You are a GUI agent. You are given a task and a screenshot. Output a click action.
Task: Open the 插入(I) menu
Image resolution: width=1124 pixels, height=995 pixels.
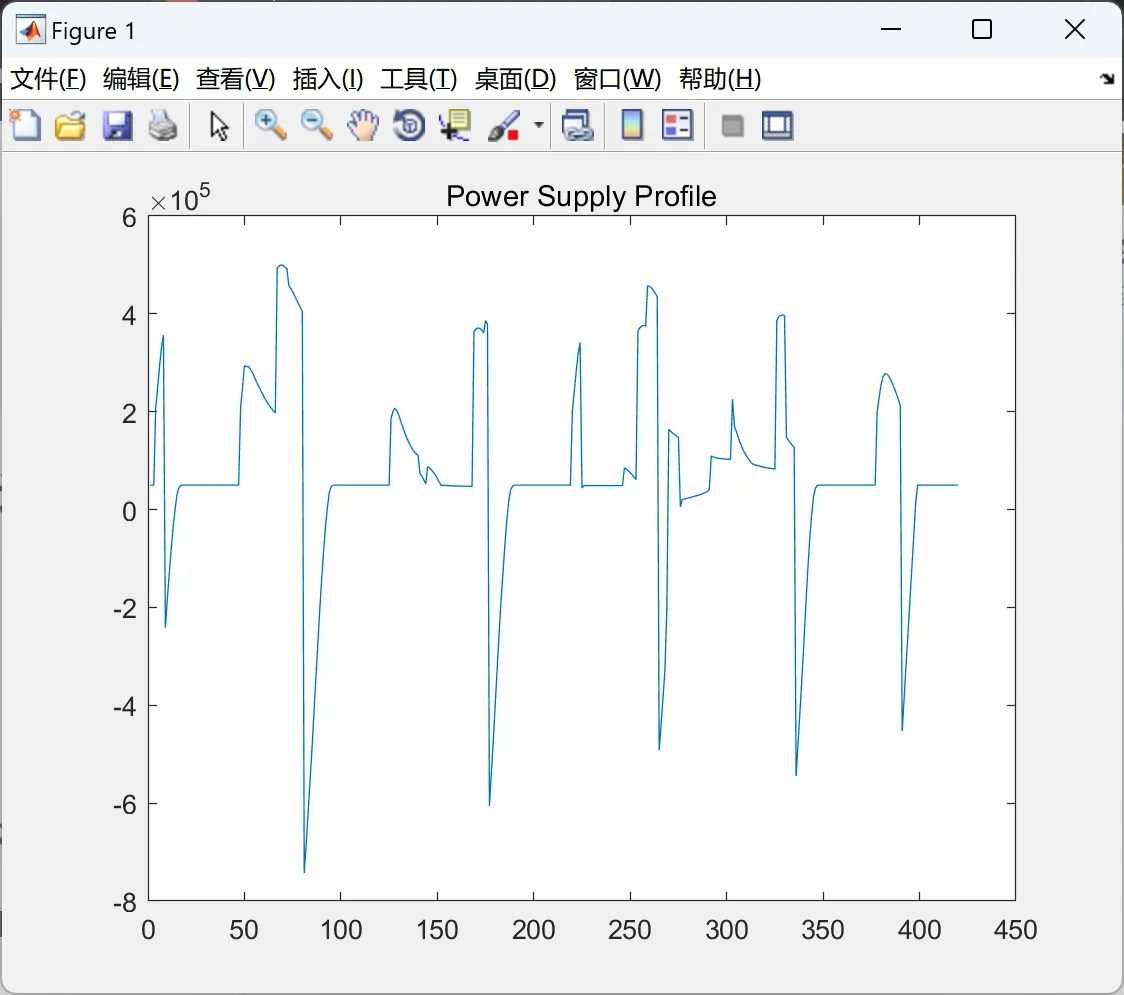point(328,79)
